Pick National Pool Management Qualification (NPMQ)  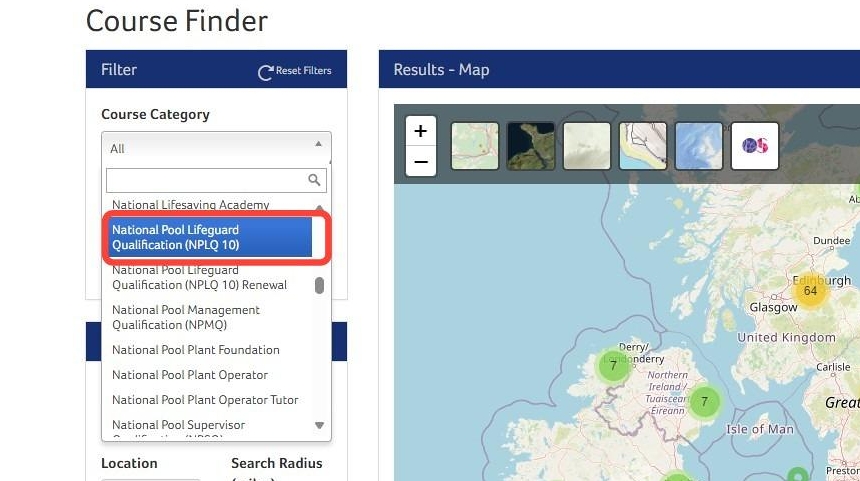click(x=186, y=317)
